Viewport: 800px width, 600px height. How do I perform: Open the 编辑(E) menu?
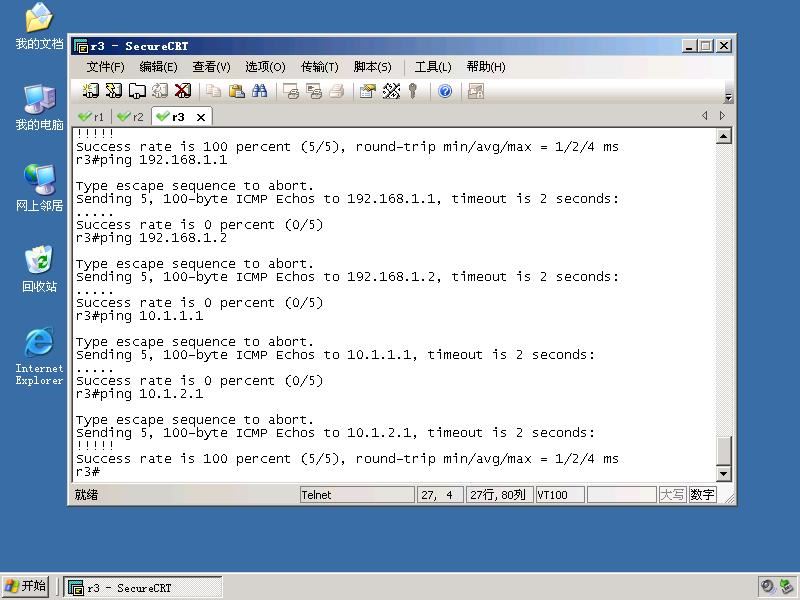click(158, 67)
